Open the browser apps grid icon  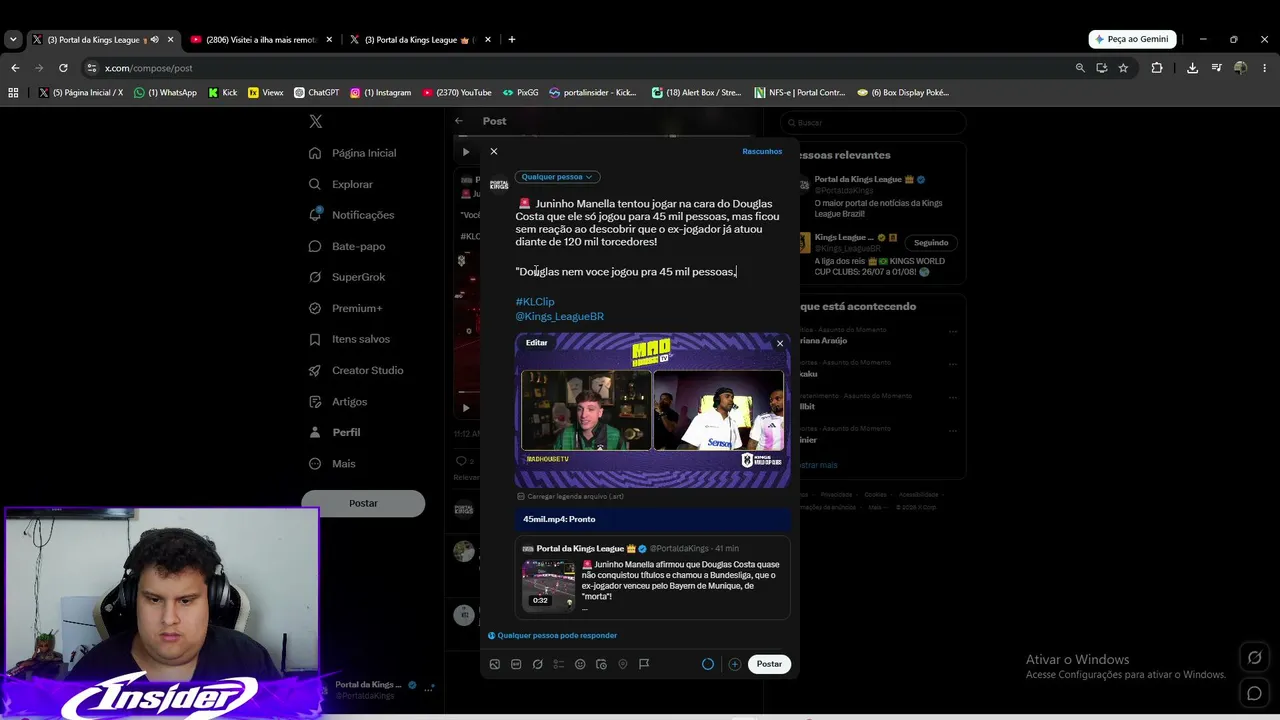pyautogui.click(x=13, y=93)
